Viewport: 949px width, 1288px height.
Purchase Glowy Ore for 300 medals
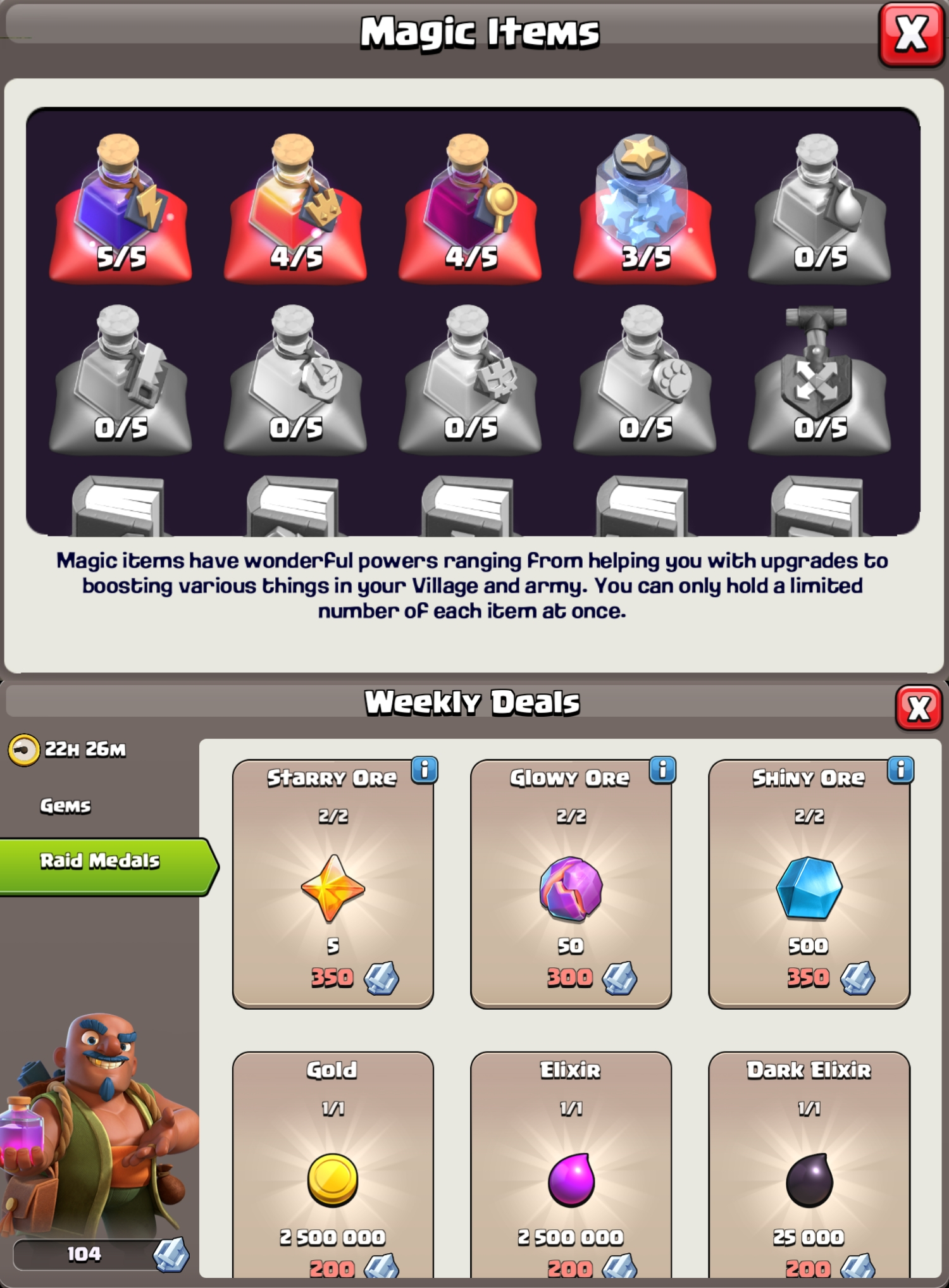click(x=571, y=884)
